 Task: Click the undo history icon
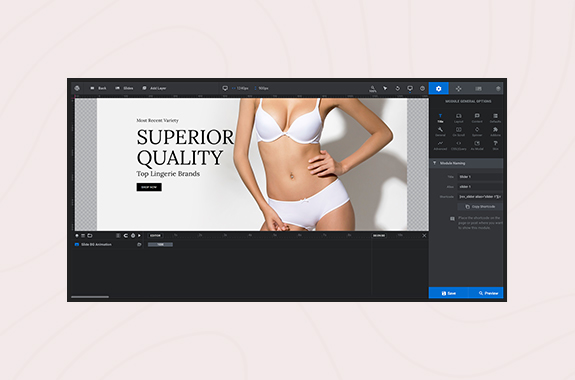click(x=398, y=88)
